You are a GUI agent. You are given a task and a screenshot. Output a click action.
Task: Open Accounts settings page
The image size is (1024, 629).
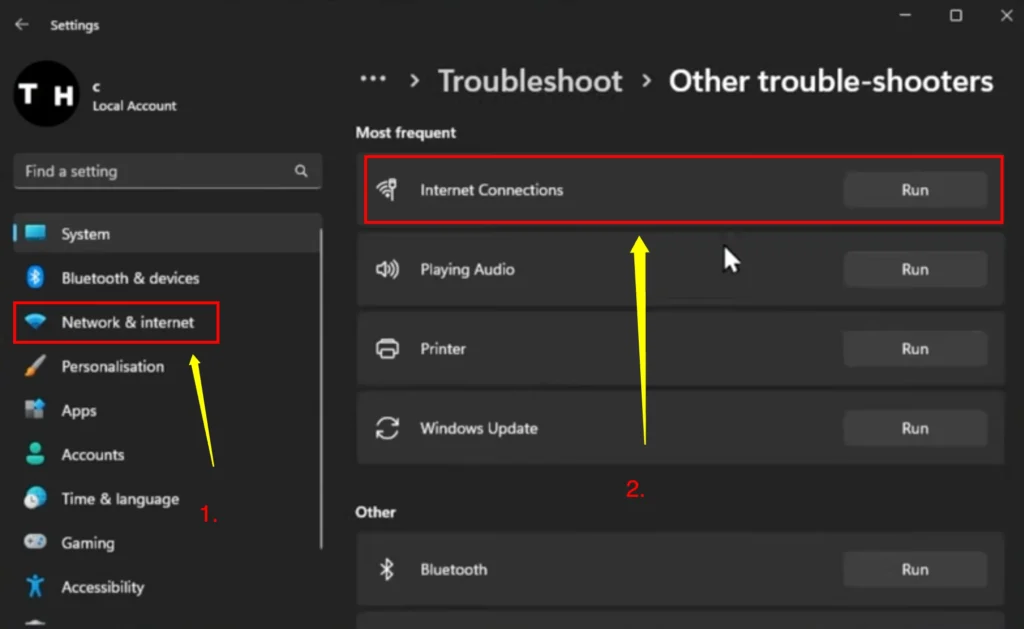pos(167,455)
